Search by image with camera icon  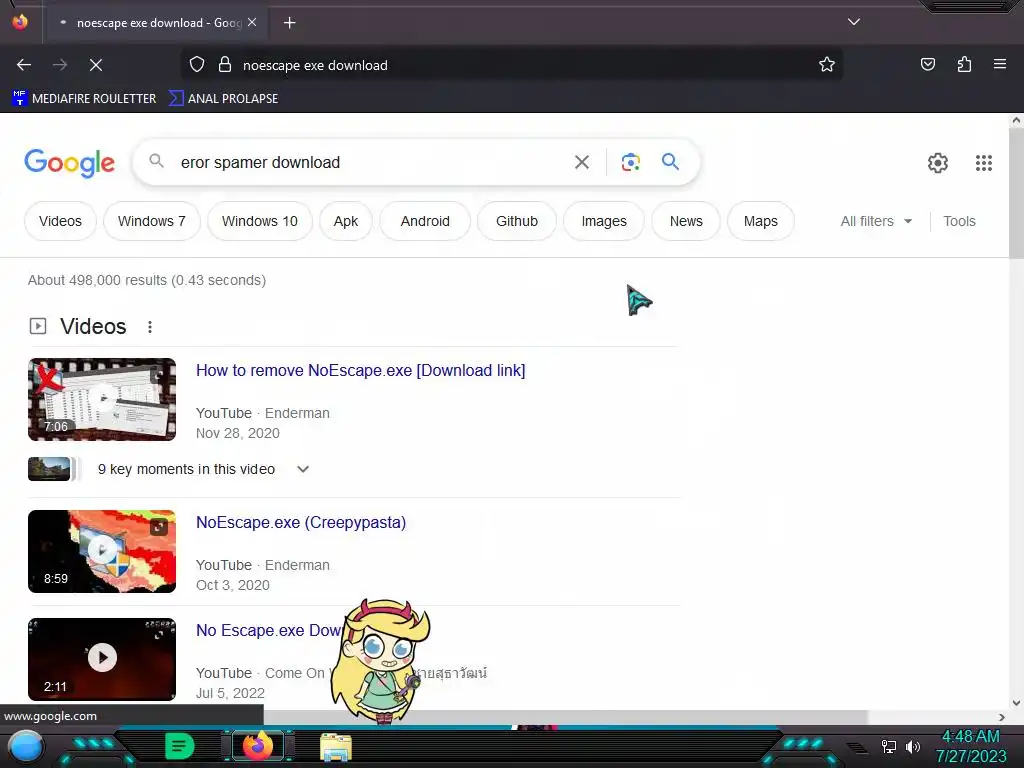click(630, 162)
